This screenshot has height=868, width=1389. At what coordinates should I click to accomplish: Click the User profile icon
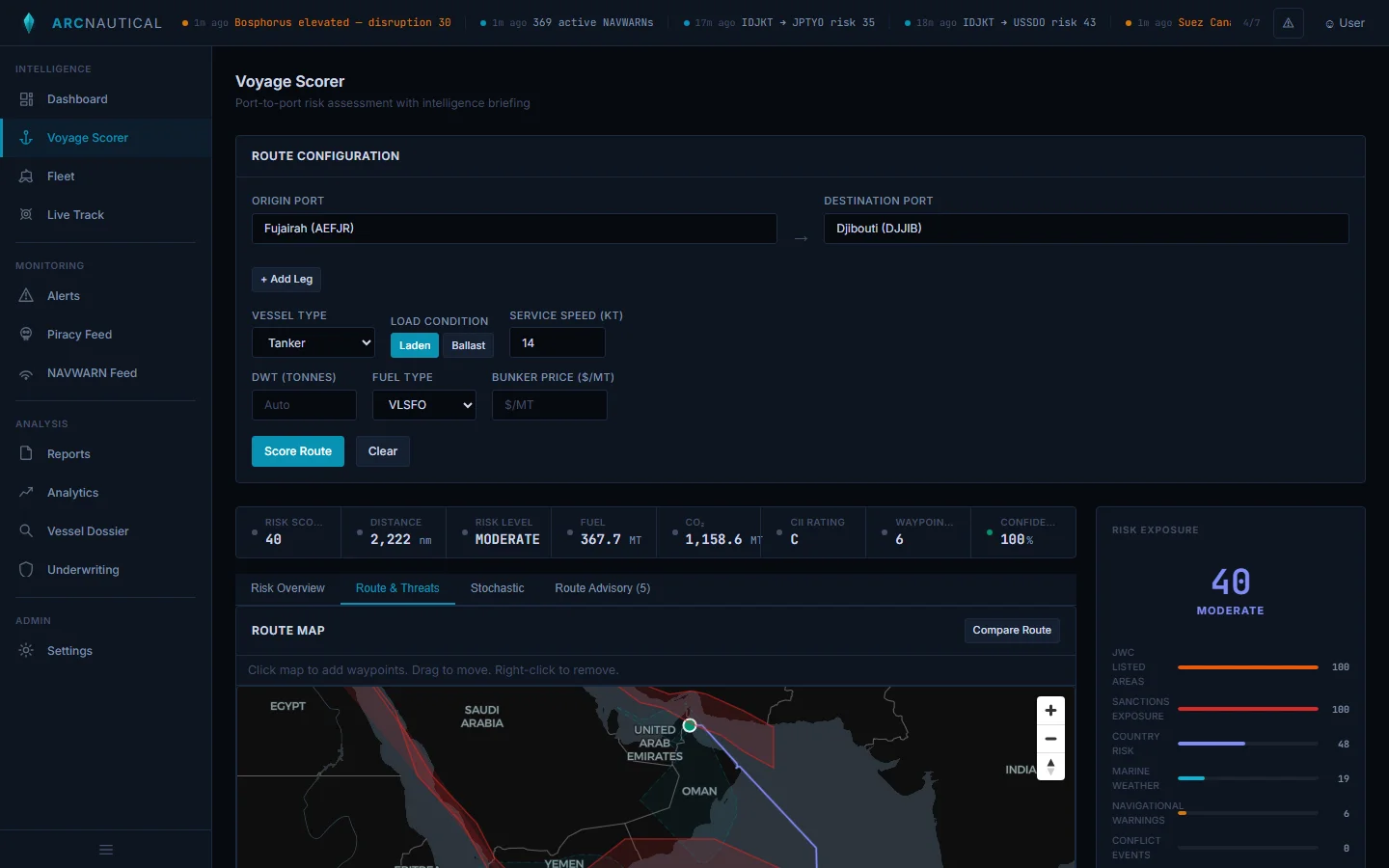(1330, 22)
